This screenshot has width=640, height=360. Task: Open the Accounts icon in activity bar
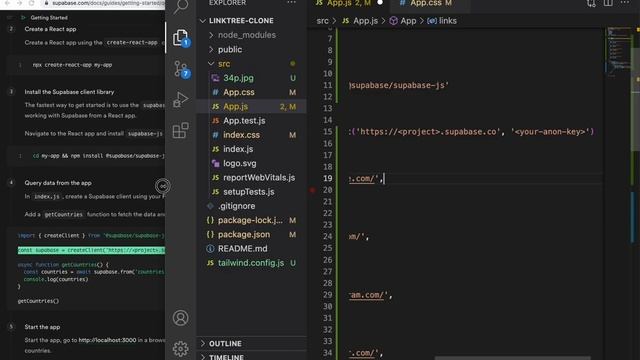point(180,318)
